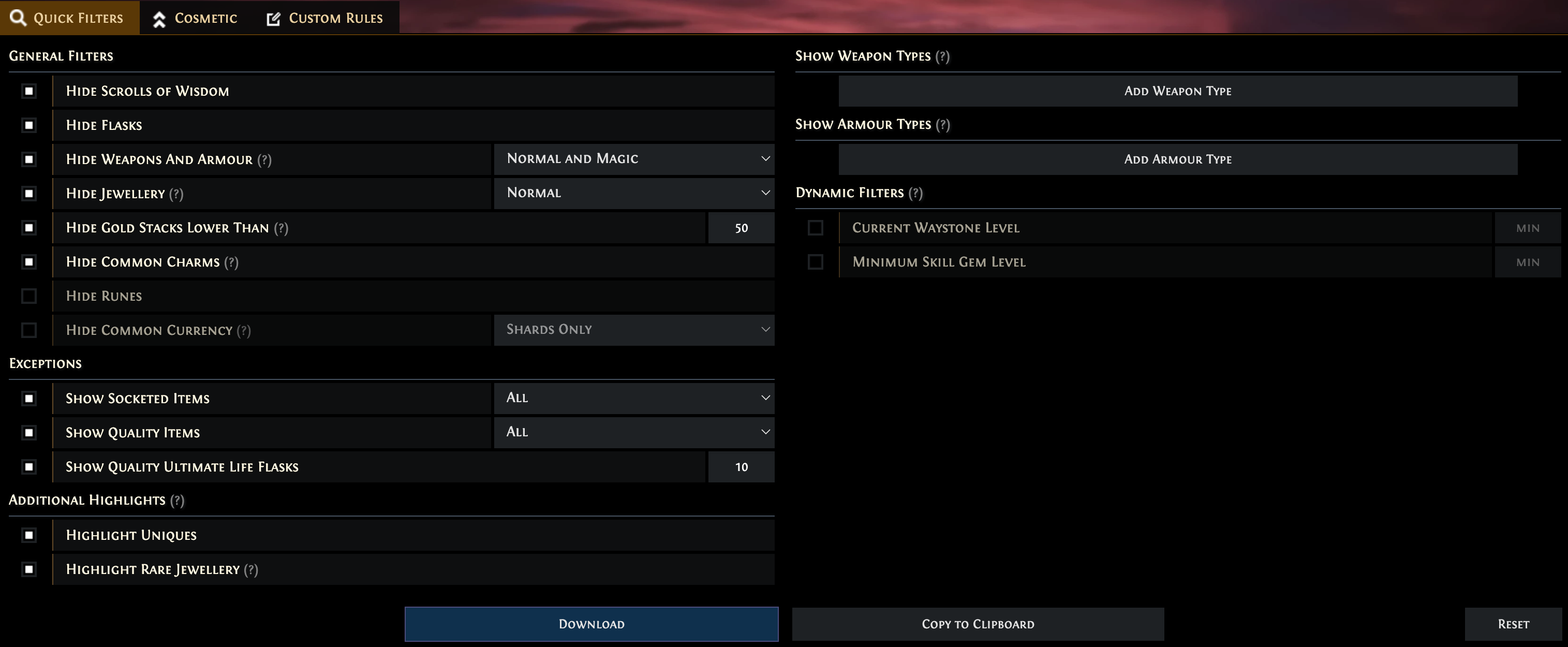Click the Quick Filters magnifier icon
Screen dimensions: 1568x647
[x=18, y=18]
